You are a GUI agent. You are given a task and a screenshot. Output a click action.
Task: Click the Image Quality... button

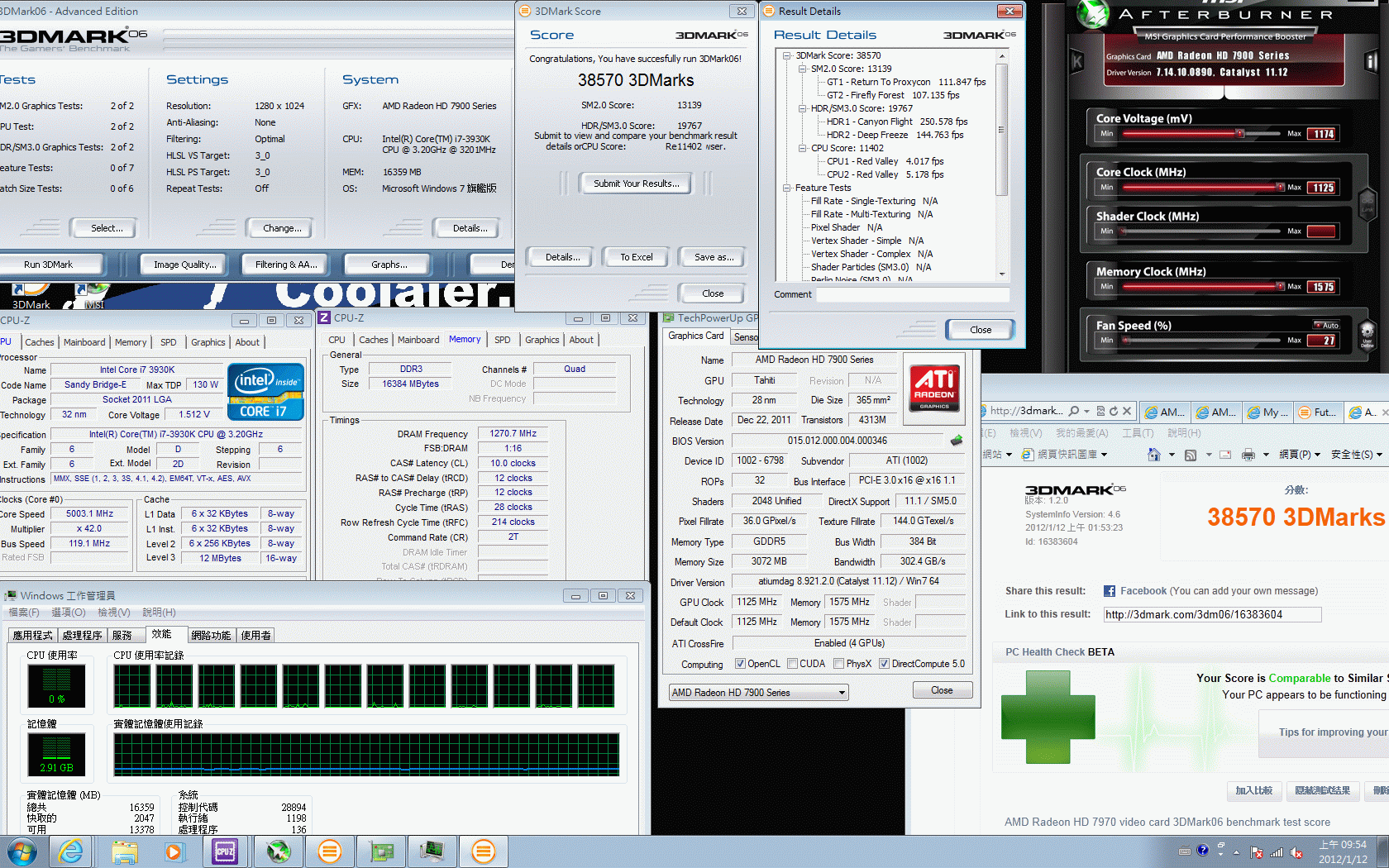185,265
